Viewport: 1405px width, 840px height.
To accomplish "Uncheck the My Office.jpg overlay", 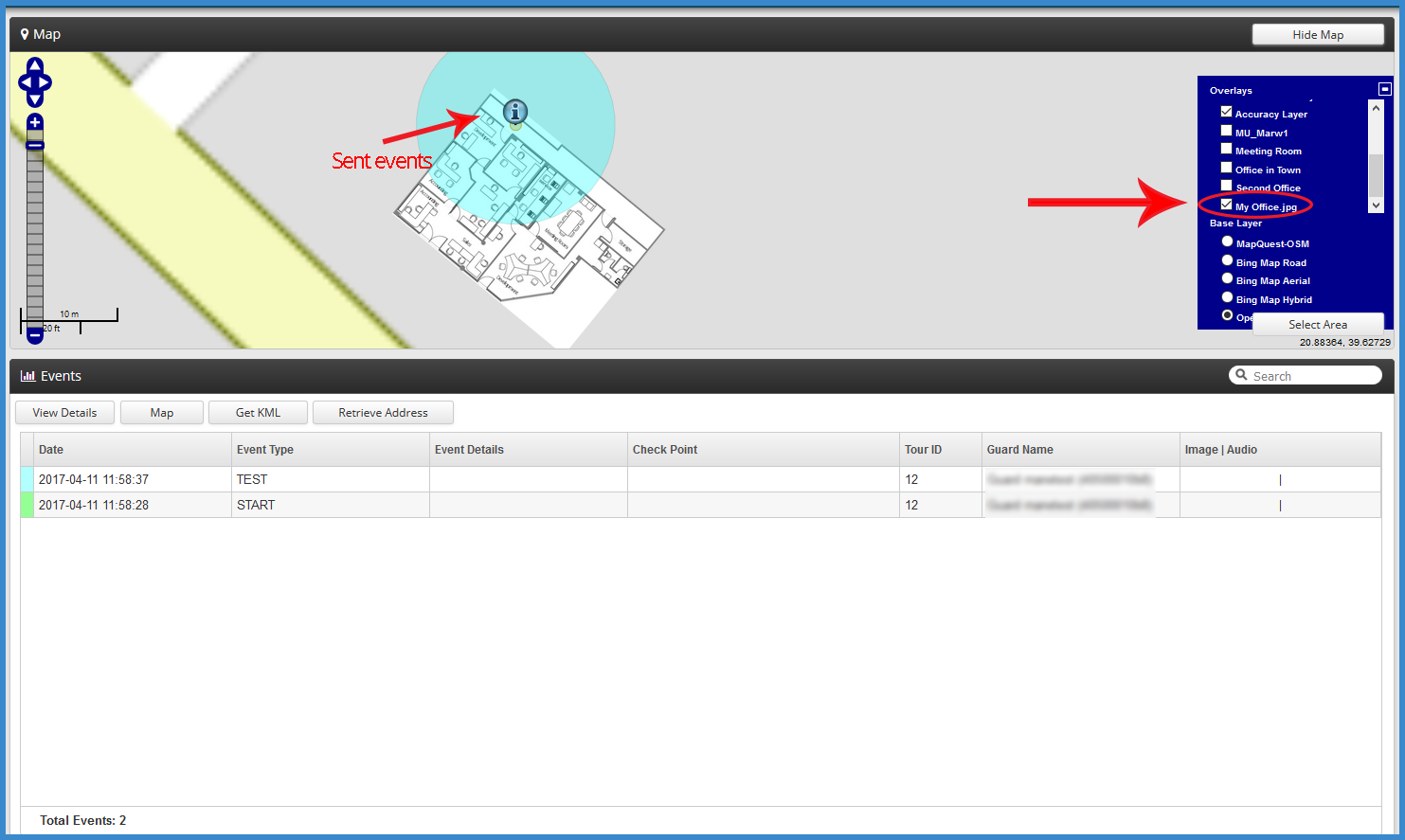I will pyautogui.click(x=1226, y=205).
